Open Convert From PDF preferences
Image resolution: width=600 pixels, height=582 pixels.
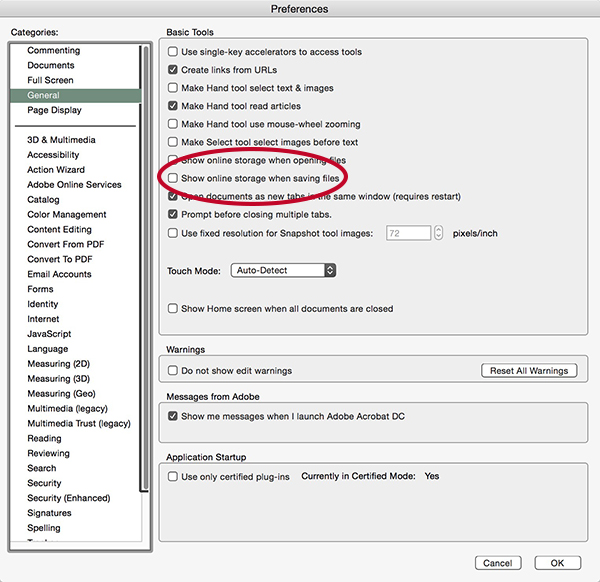point(65,245)
